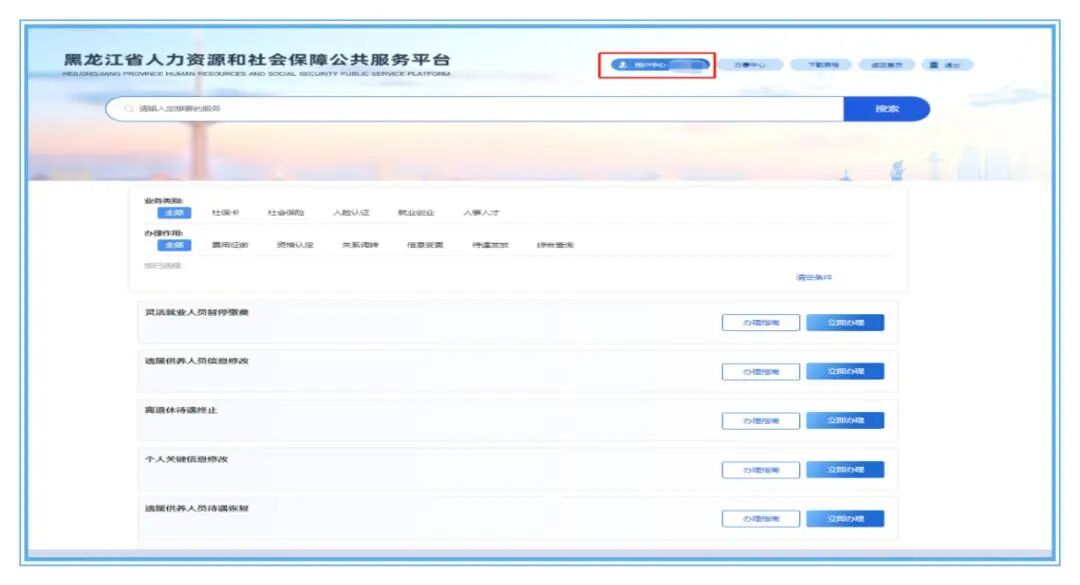Open the 办事中心 service center
The image size is (1080, 585).
coord(750,65)
